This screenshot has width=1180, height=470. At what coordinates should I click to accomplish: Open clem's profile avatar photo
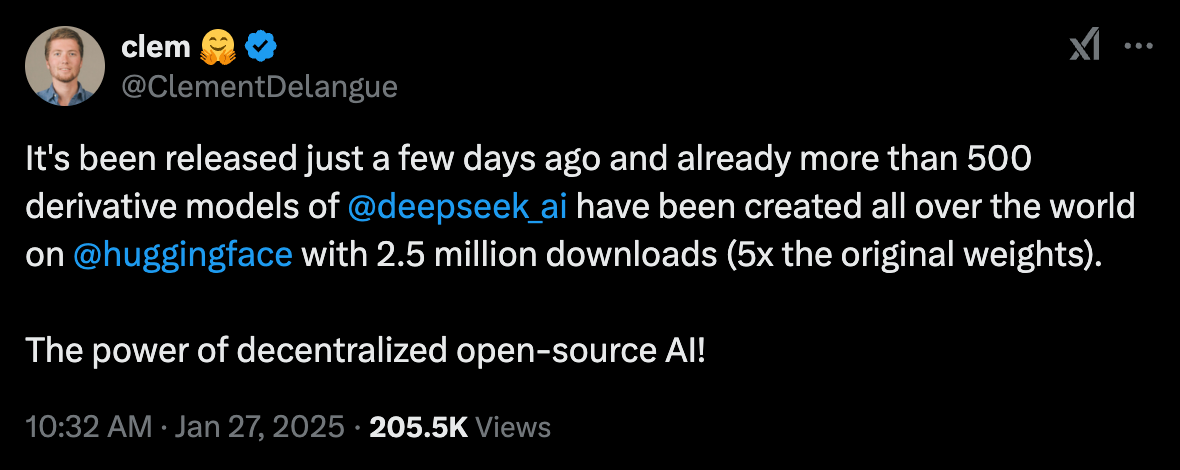tap(65, 66)
